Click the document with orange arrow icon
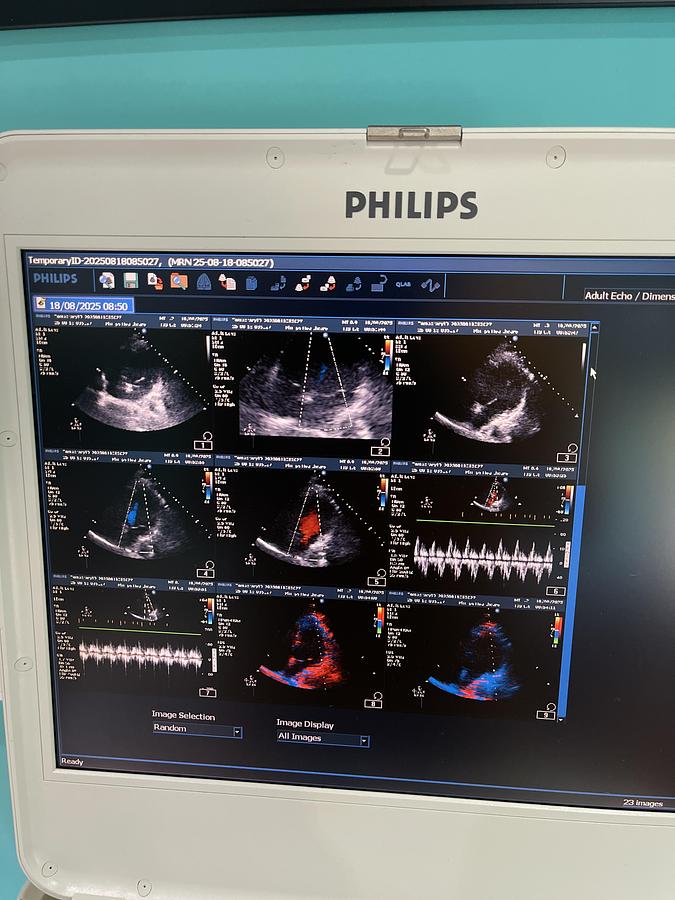The height and width of the screenshot is (900, 675). coord(155,281)
